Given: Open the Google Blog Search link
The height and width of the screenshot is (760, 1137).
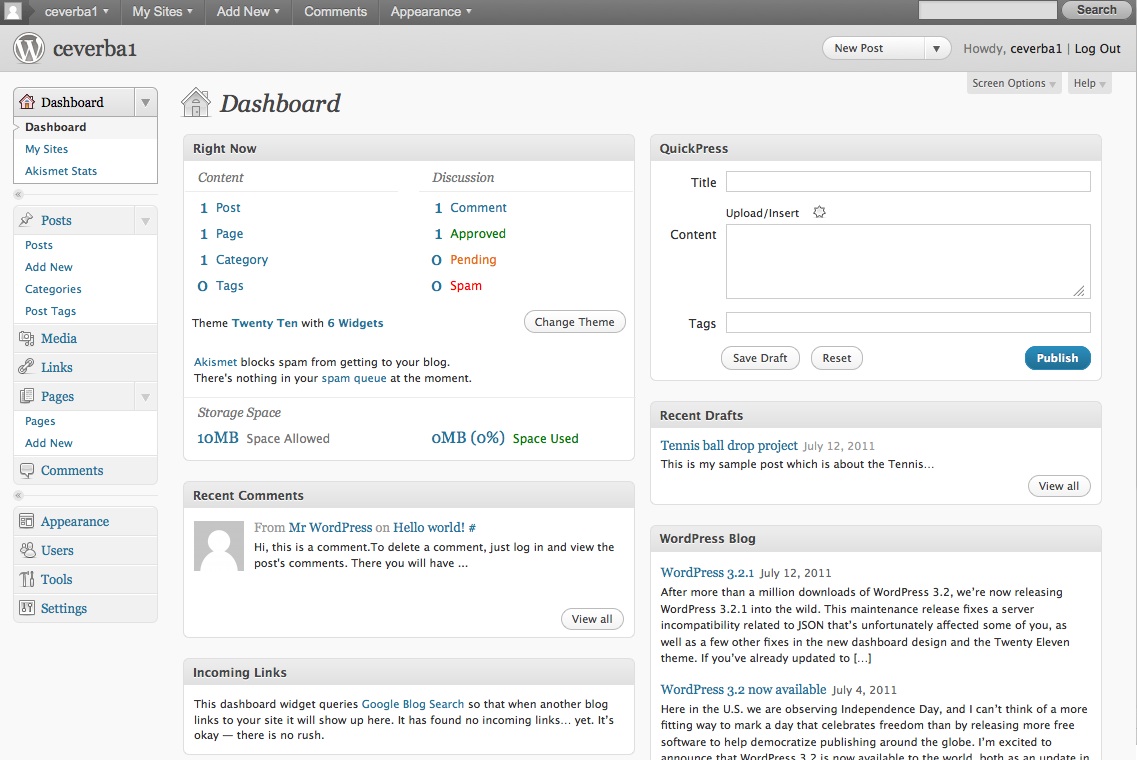Looking at the screenshot, I should pos(413,704).
